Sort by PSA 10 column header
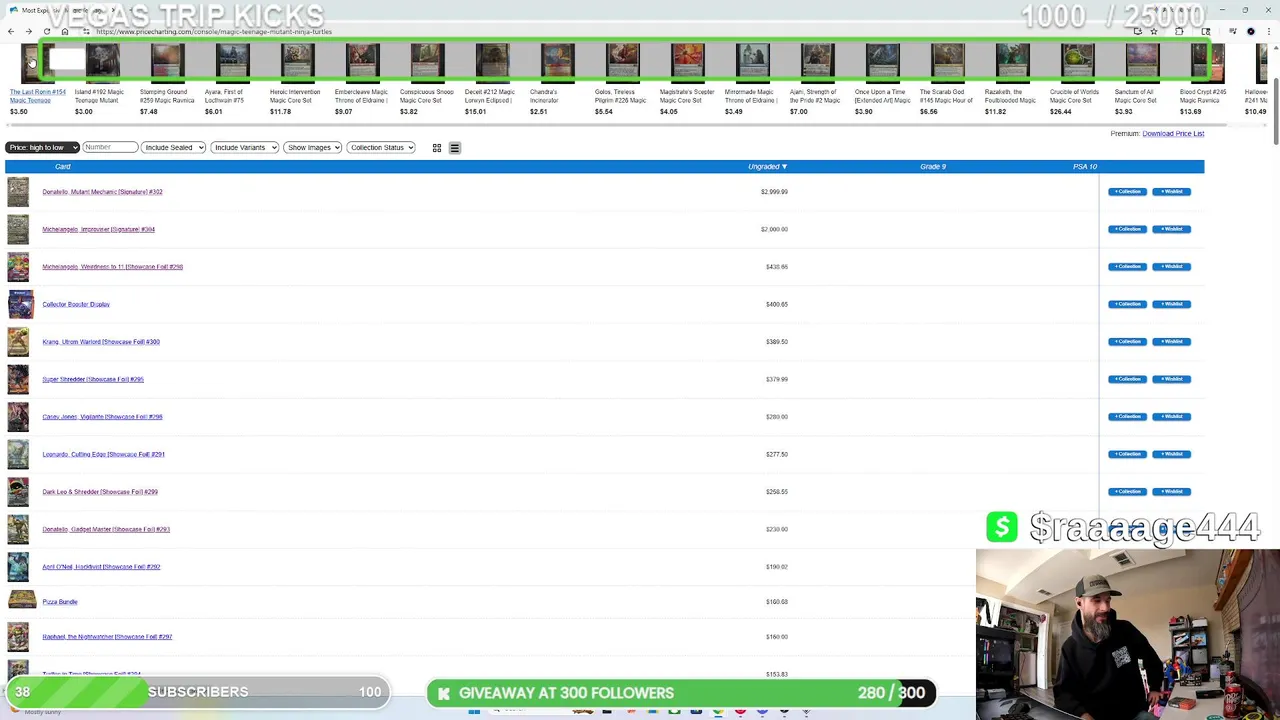 pyautogui.click(x=1085, y=167)
